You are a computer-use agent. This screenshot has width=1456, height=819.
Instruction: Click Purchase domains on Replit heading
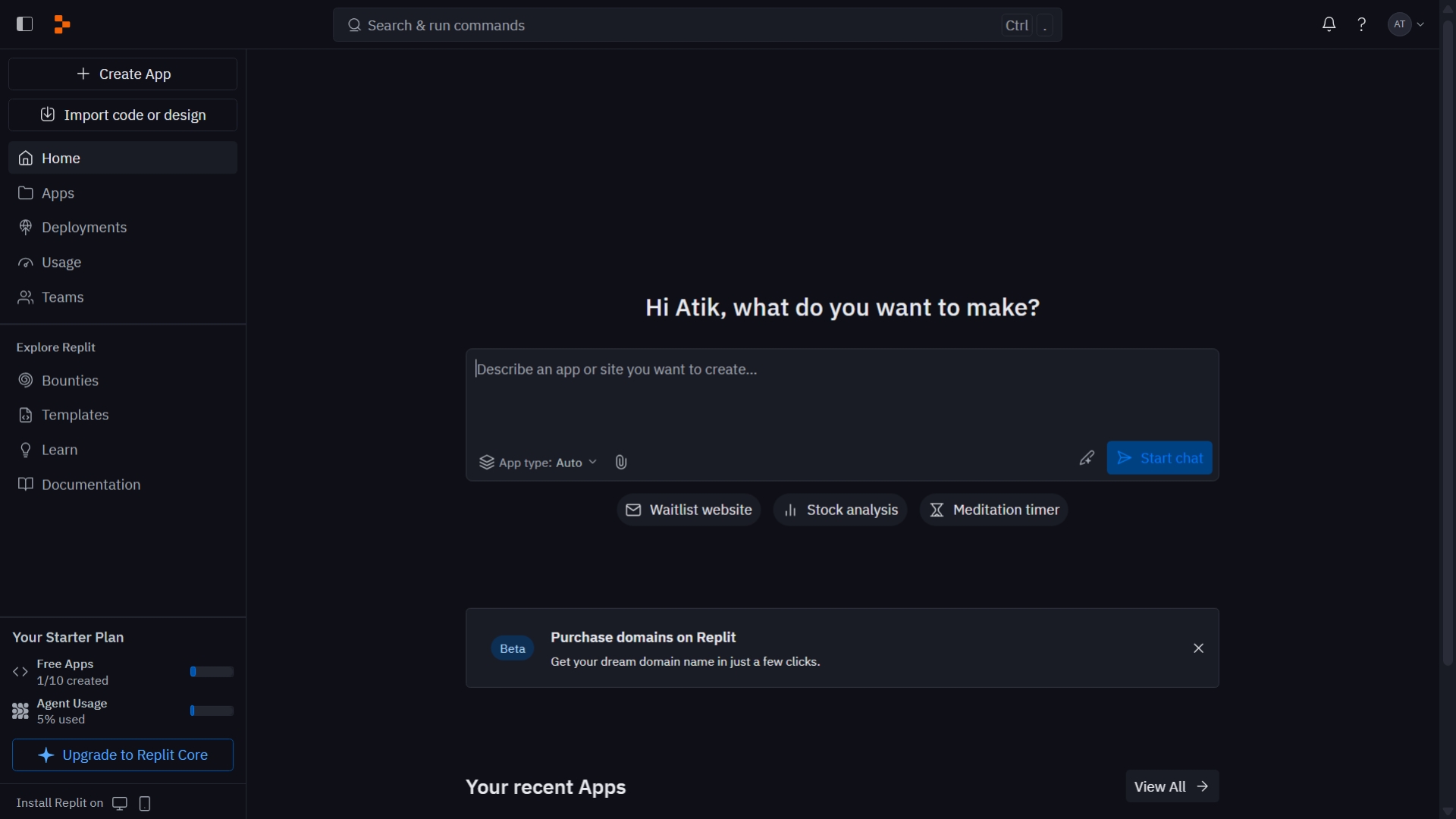pos(643,637)
